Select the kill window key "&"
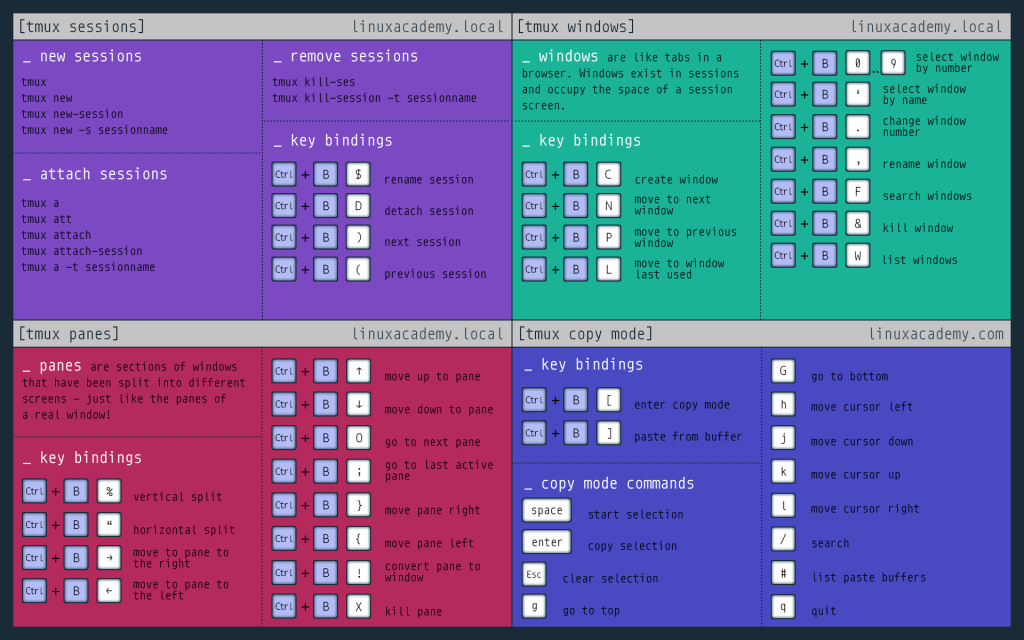Viewport: 1024px width, 640px height. 857,223
